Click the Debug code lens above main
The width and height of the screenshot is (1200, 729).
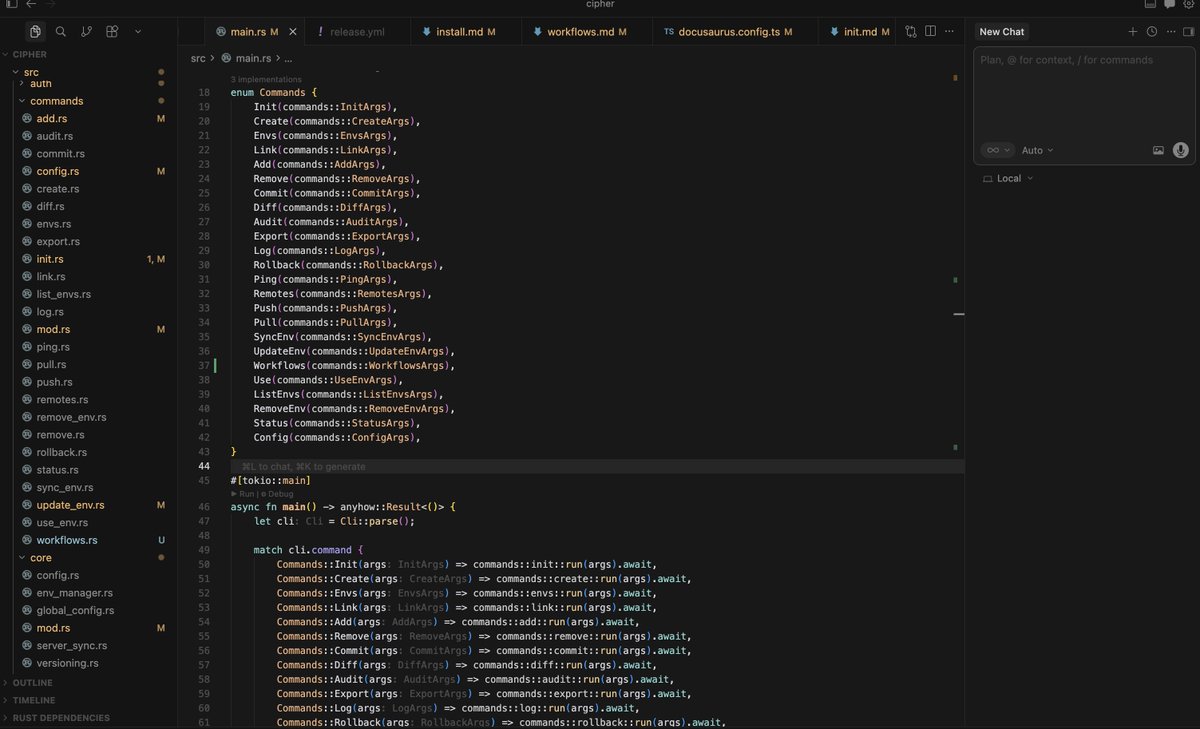pyautogui.click(x=278, y=494)
